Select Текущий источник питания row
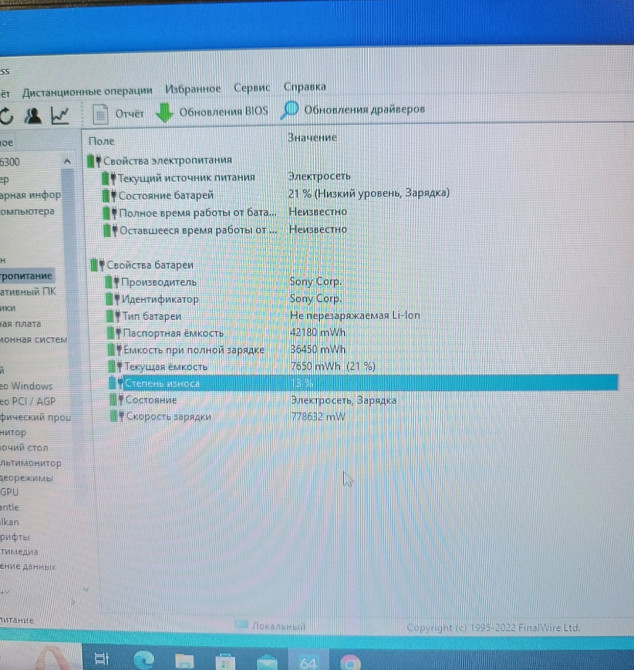The height and width of the screenshot is (670, 634). 186,177
